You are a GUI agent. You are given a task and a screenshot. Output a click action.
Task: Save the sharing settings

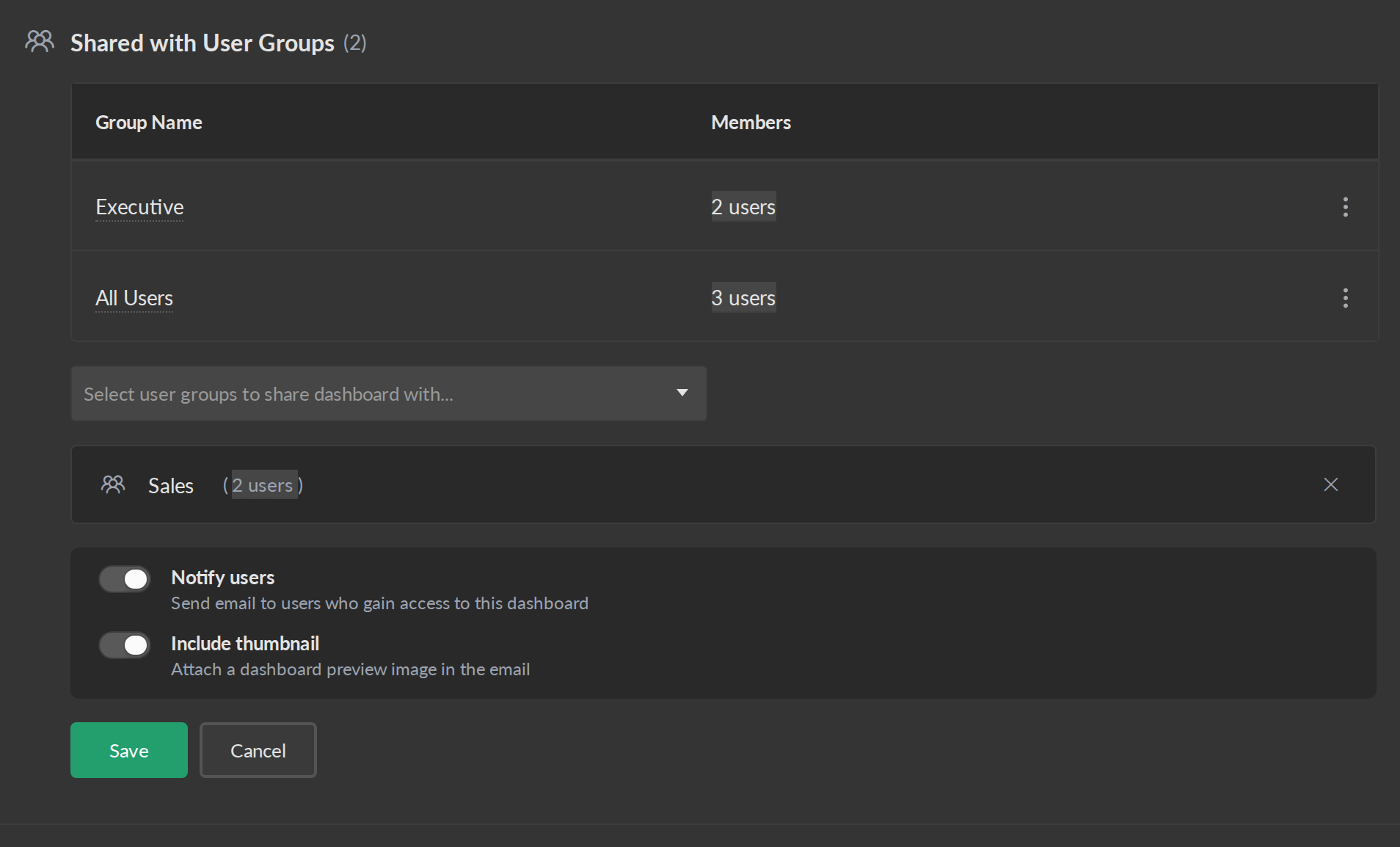tap(129, 750)
